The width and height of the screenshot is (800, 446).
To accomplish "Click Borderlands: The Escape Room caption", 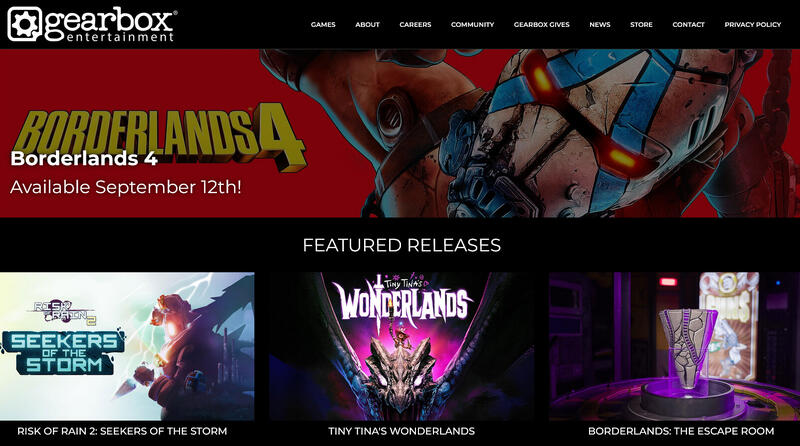I will [x=681, y=431].
